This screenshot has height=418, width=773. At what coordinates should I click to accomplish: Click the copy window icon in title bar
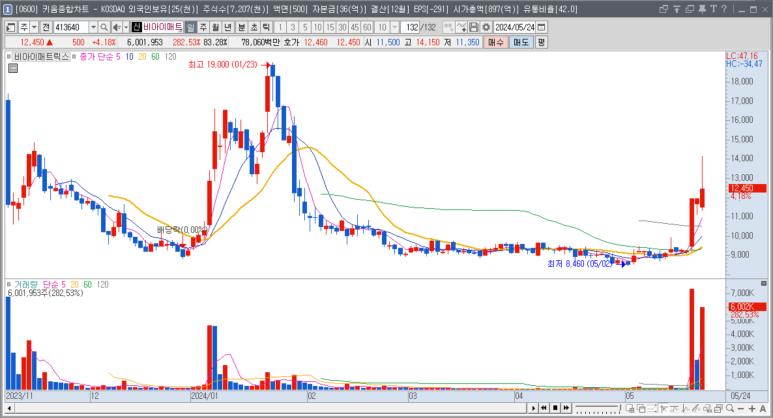(689, 9)
